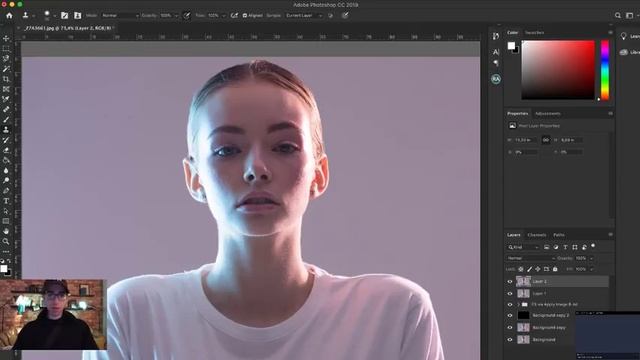
Task: Select the Rectangle shape tool
Action: (6, 221)
